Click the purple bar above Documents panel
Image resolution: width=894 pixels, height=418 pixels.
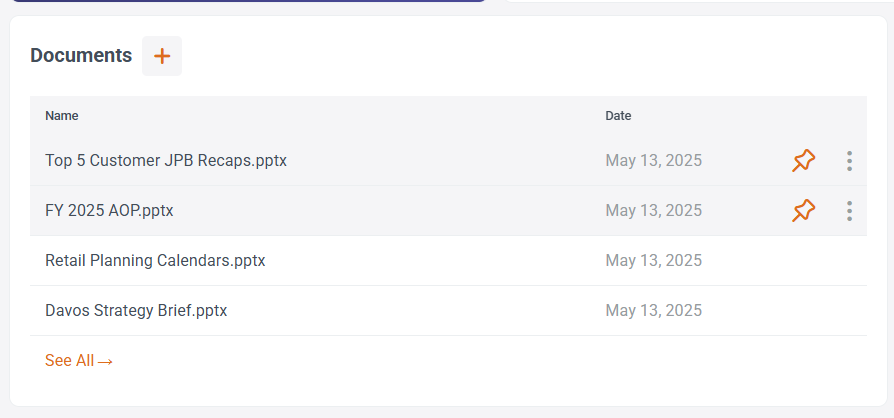(248, 1)
